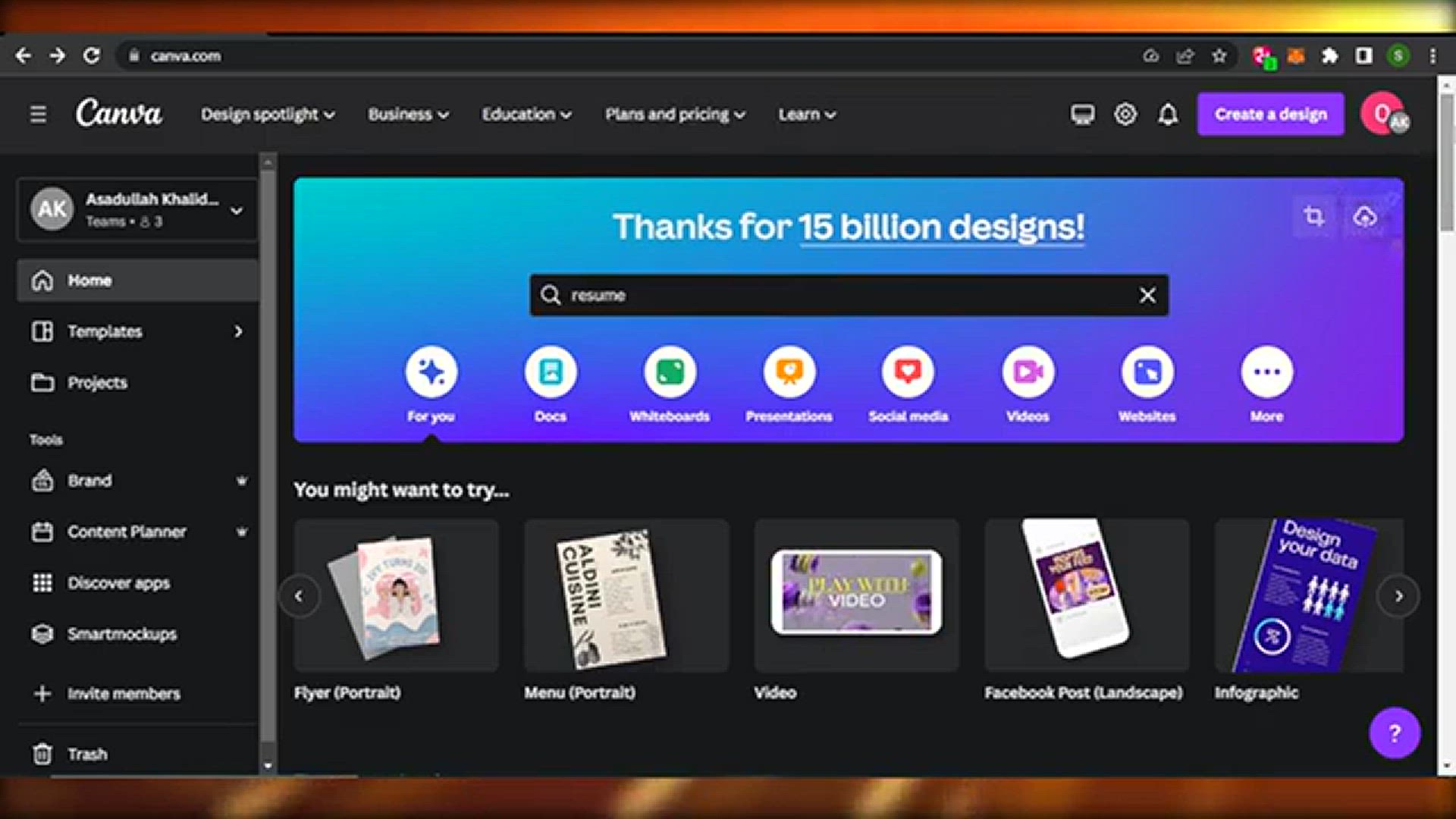Select the Videos category icon
This screenshot has width=1456, height=819.
1028,372
